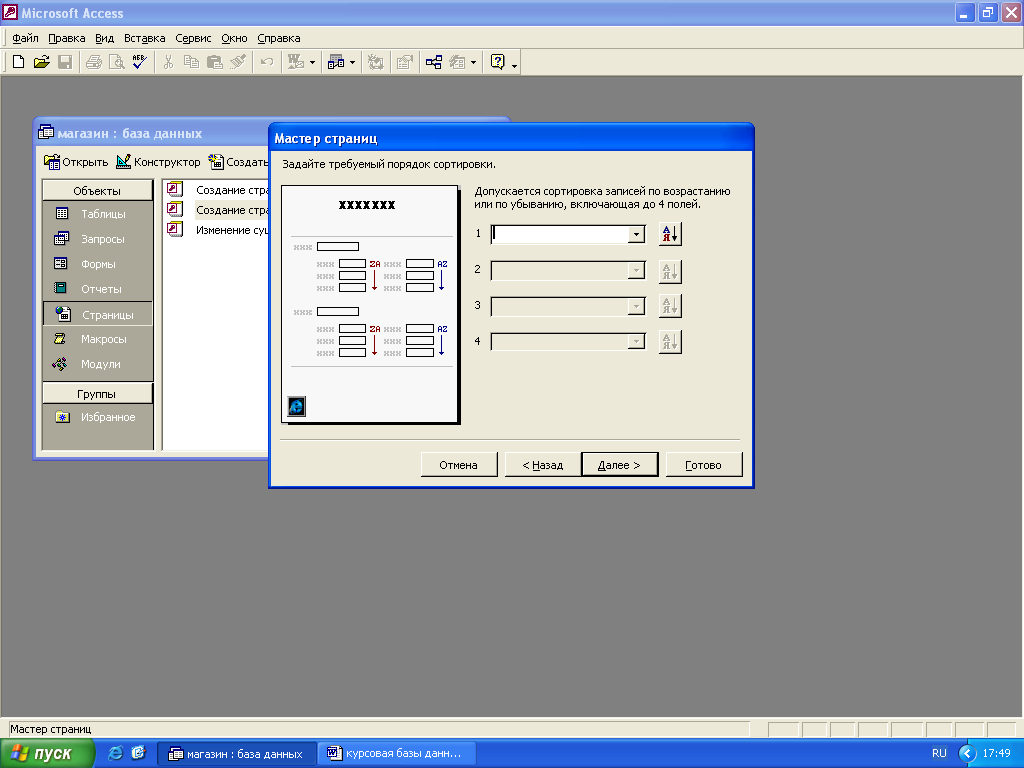Click the New database toolbar icon
The height and width of the screenshot is (768, 1024).
pyautogui.click(x=18, y=62)
